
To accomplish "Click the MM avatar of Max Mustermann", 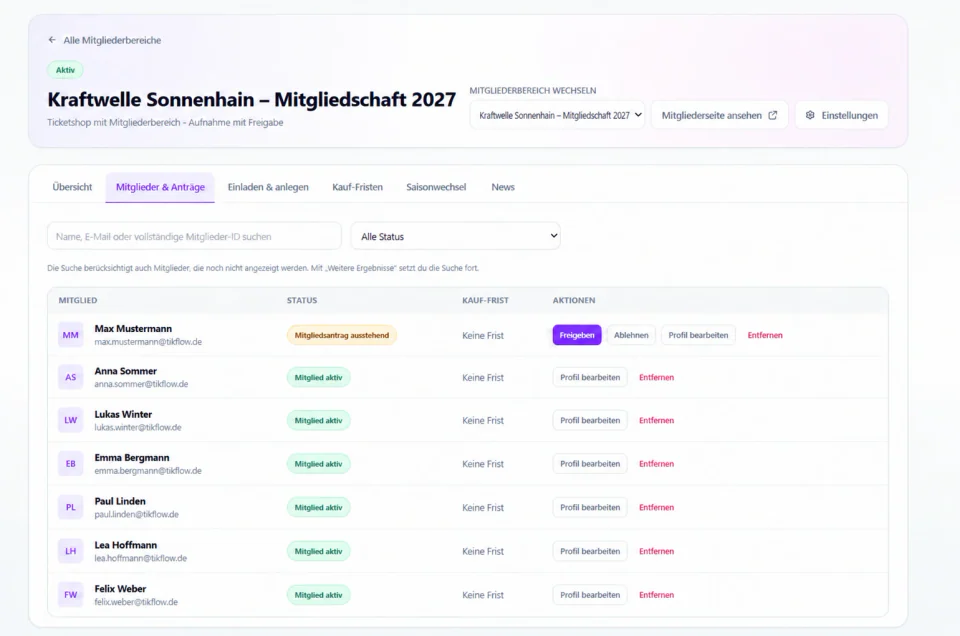I will 70,335.
